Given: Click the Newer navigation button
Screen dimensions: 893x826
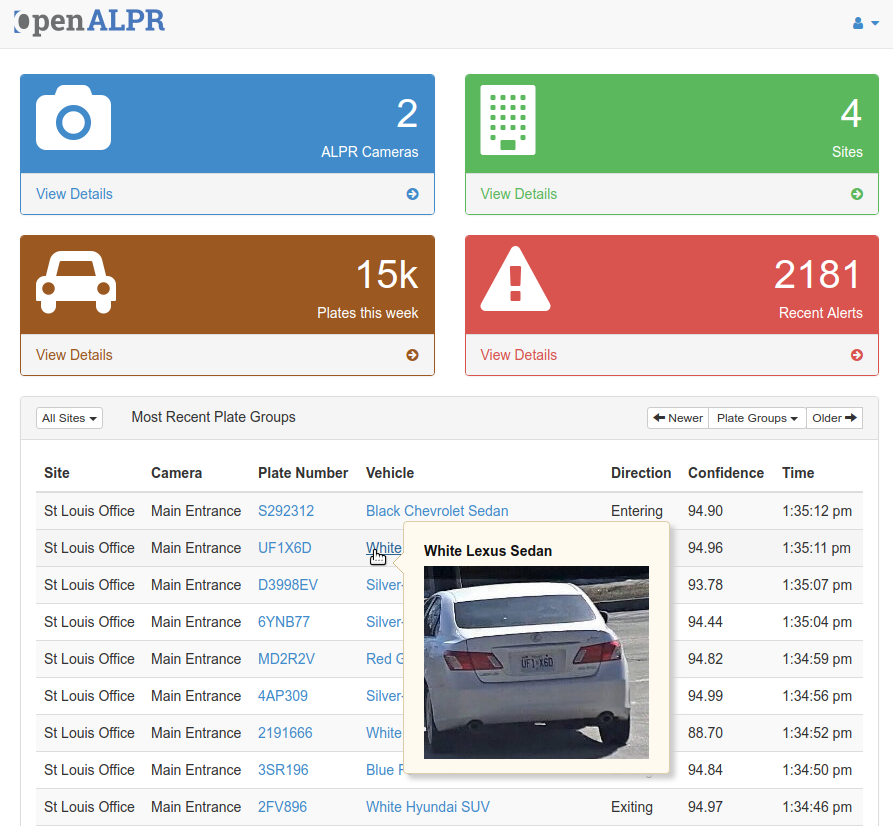Looking at the screenshot, I should [x=677, y=417].
